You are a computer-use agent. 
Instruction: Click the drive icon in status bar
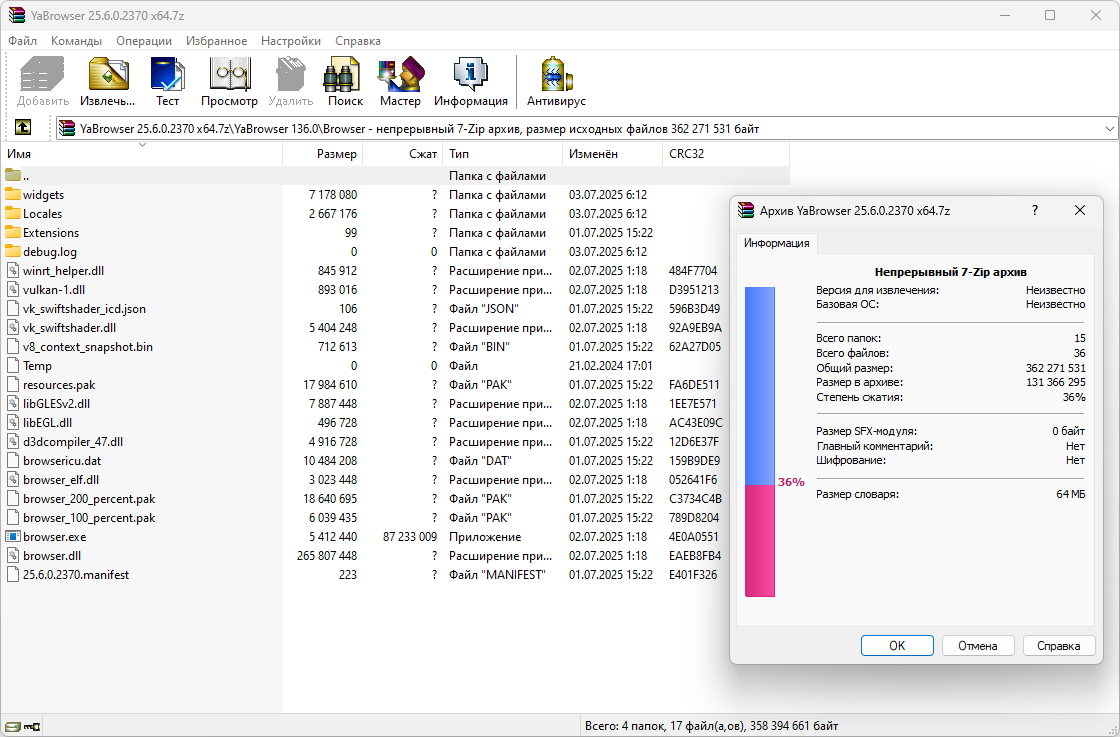click(x=13, y=726)
